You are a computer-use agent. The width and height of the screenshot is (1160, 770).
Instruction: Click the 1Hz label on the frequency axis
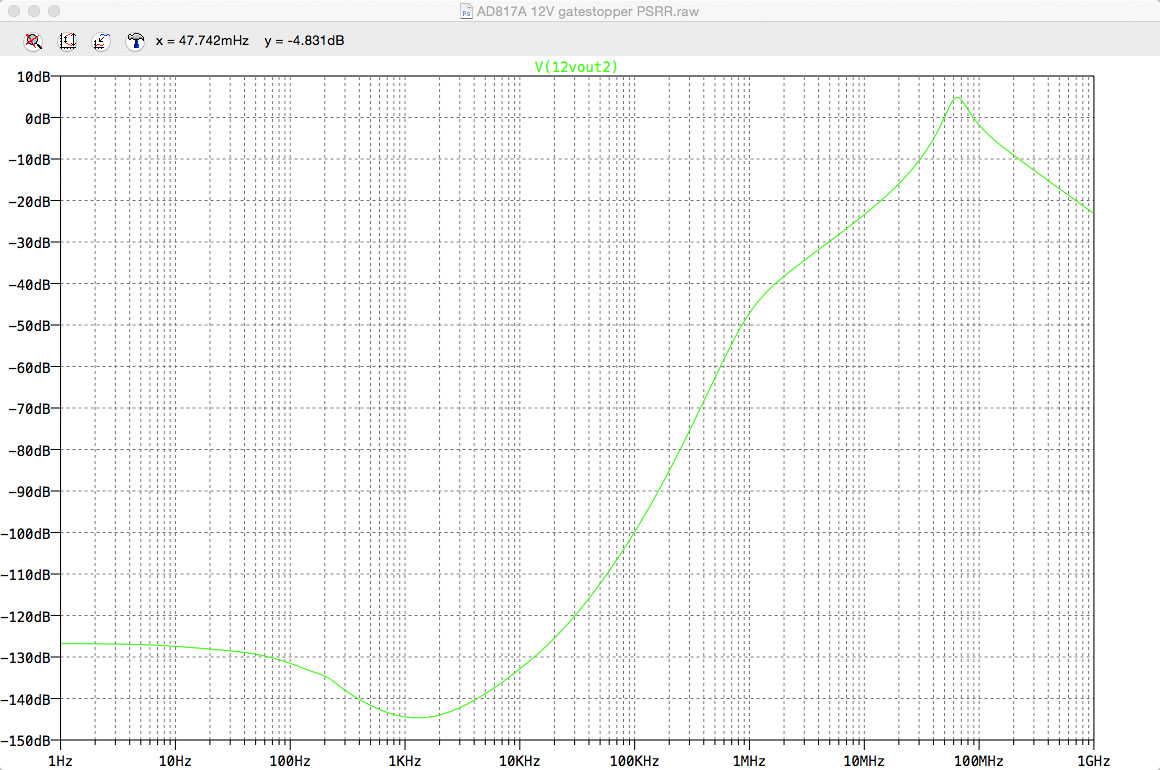click(x=60, y=760)
